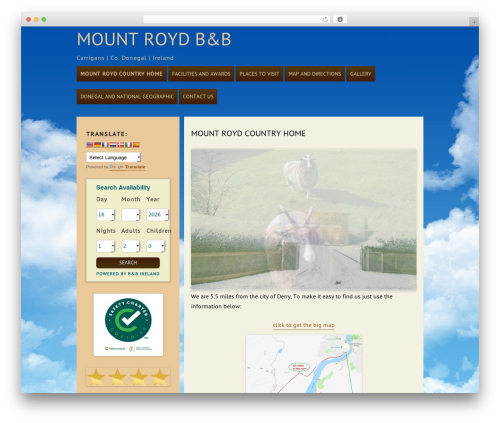Click the round icon beside the address bar
Screen dimensions: 500x423
coord(340,19)
